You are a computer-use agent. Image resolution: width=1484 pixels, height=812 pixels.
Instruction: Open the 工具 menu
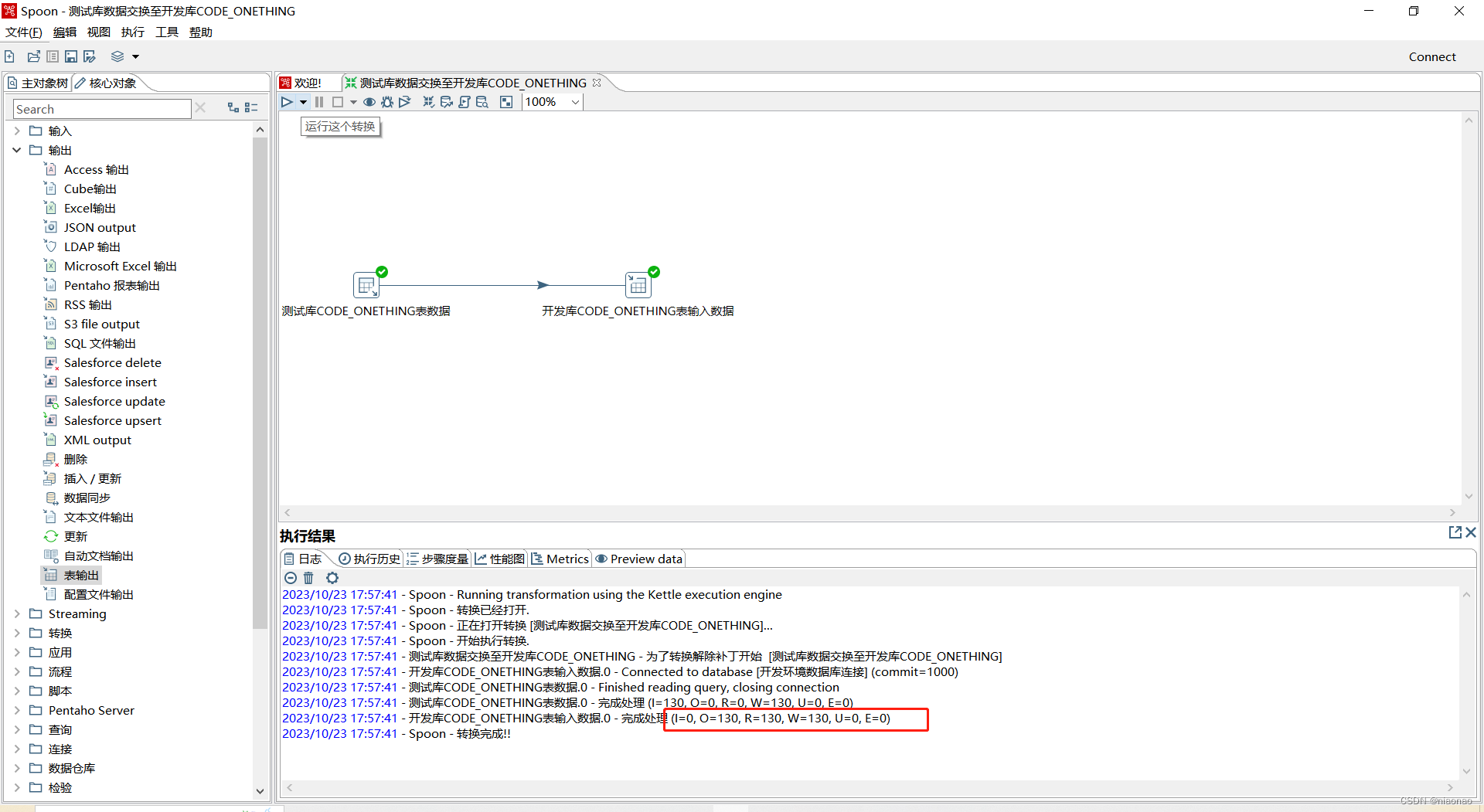pyautogui.click(x=167, y=32)
